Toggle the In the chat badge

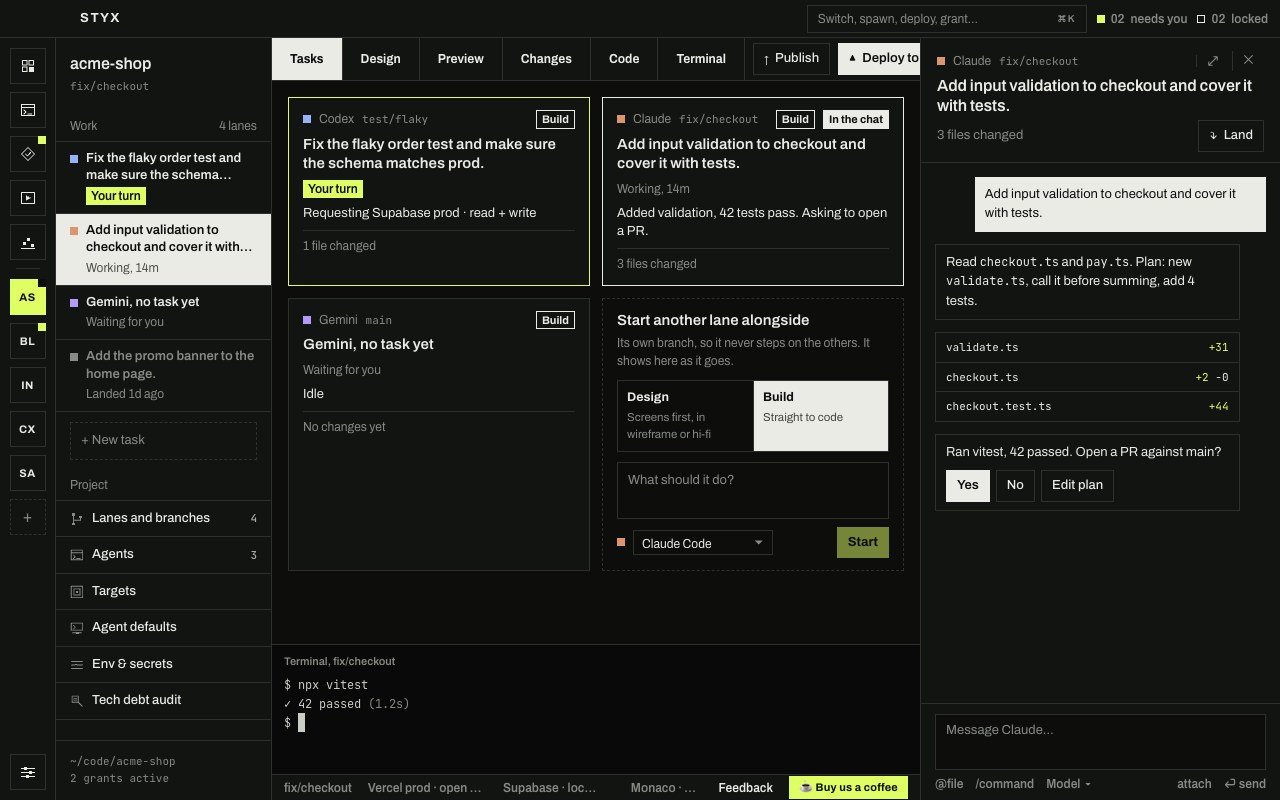(x=856, y=119)
